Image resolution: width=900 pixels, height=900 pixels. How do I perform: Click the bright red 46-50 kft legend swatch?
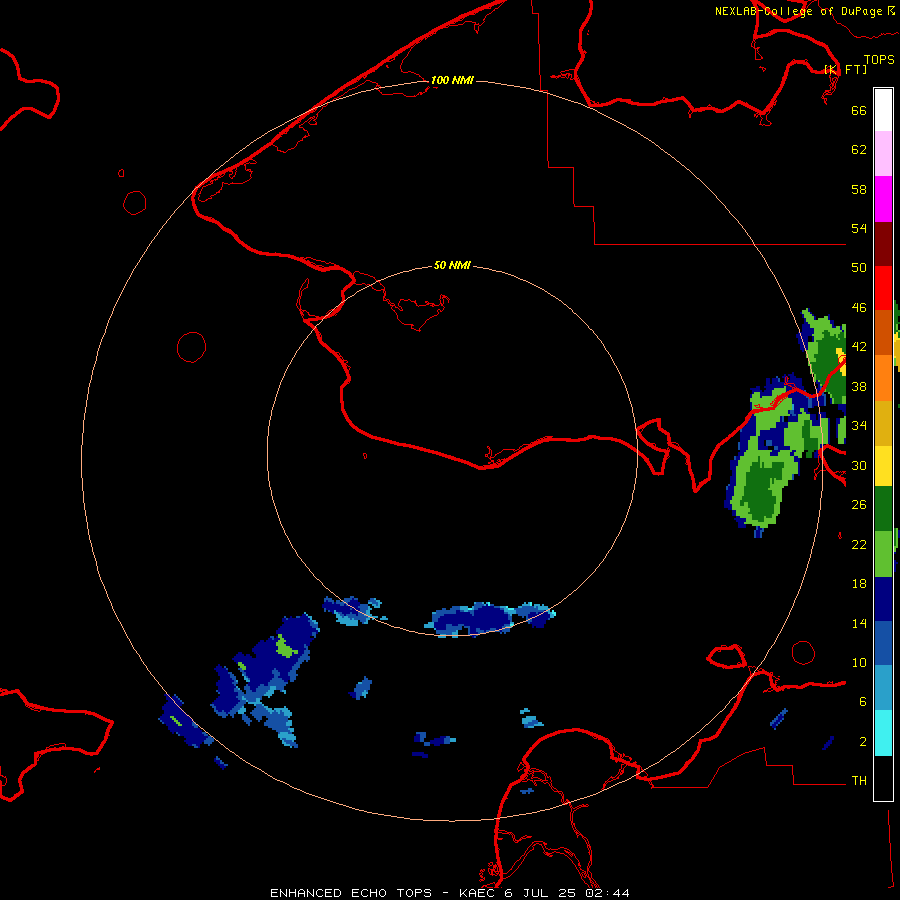pyautogui.click(x=883, y=288)
